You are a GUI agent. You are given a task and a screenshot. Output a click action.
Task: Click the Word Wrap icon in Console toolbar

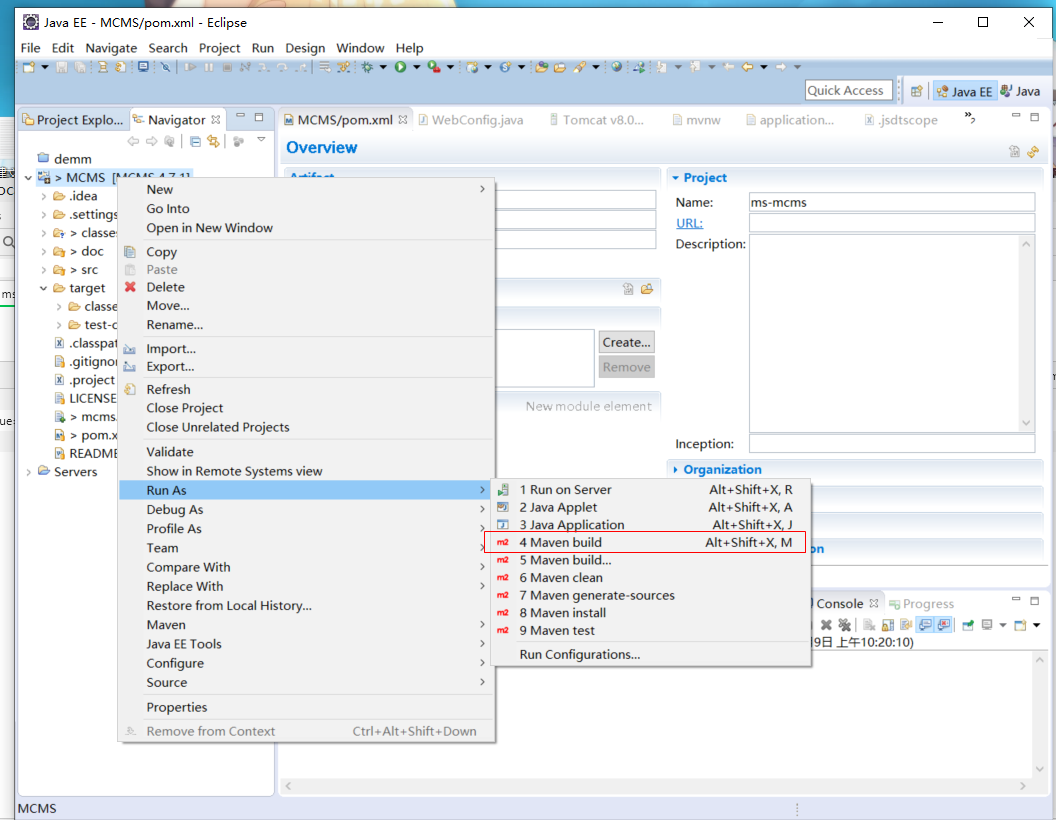[906, 625]
